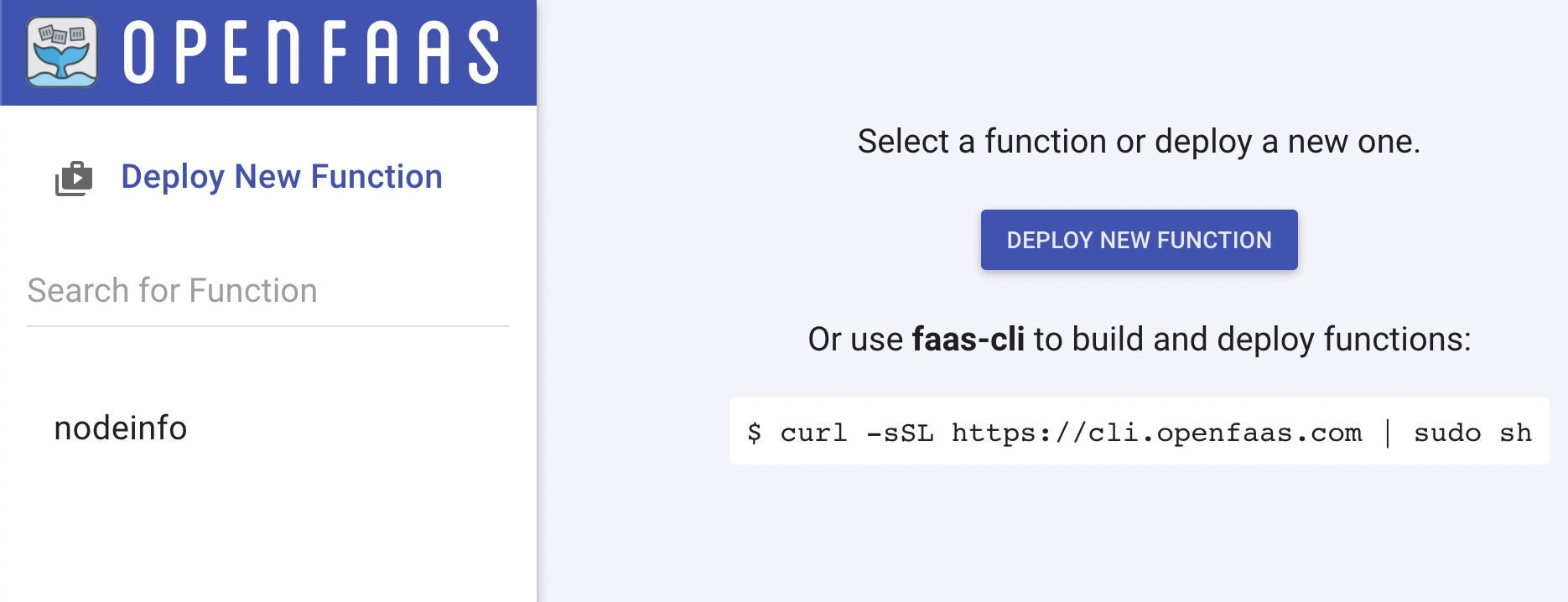1568x602 pixels.
Task: Click the word "curl" in command
Action: [x=813, y=433]
